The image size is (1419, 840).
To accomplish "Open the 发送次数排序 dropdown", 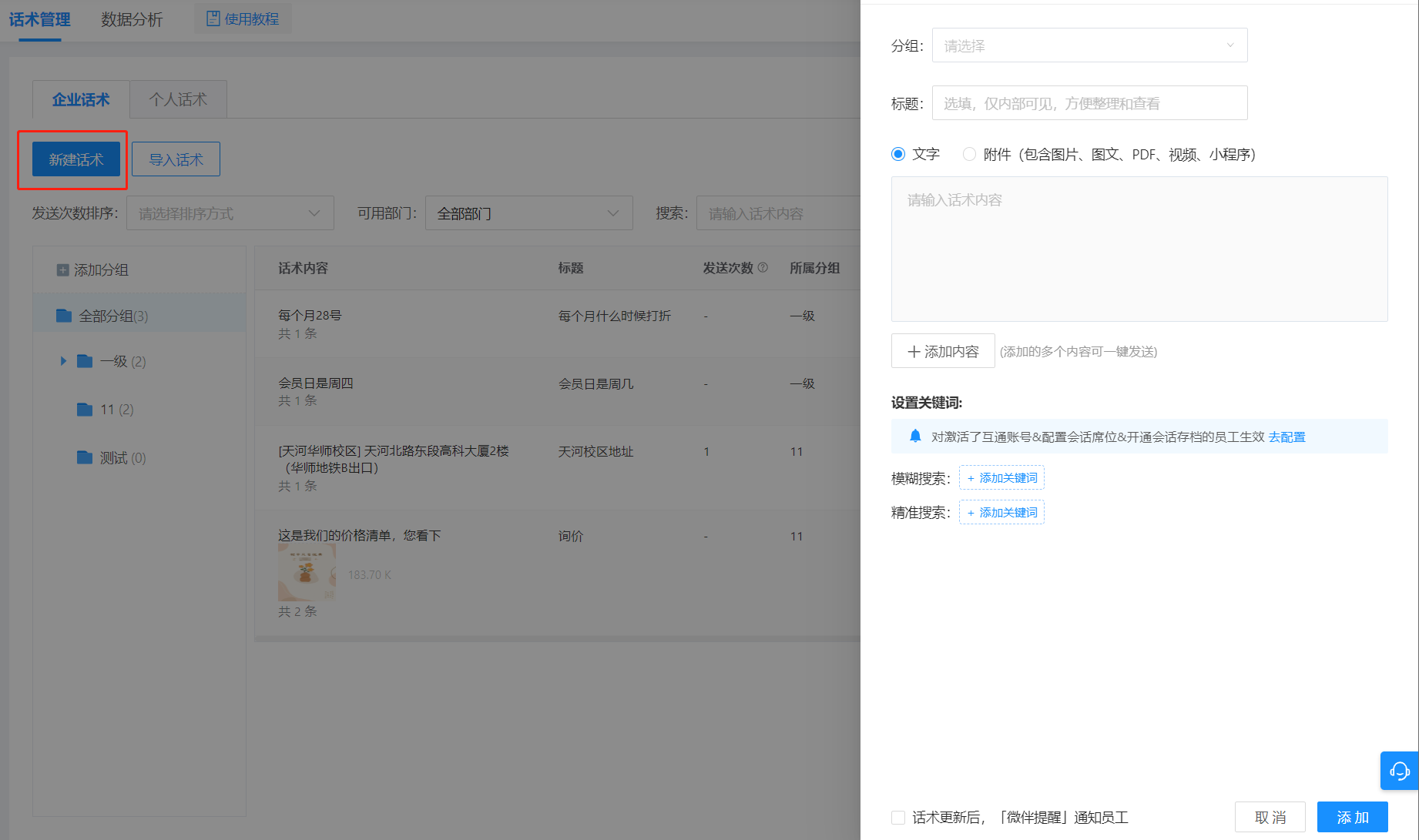I will pyautogui.click(x=230, y=213).
